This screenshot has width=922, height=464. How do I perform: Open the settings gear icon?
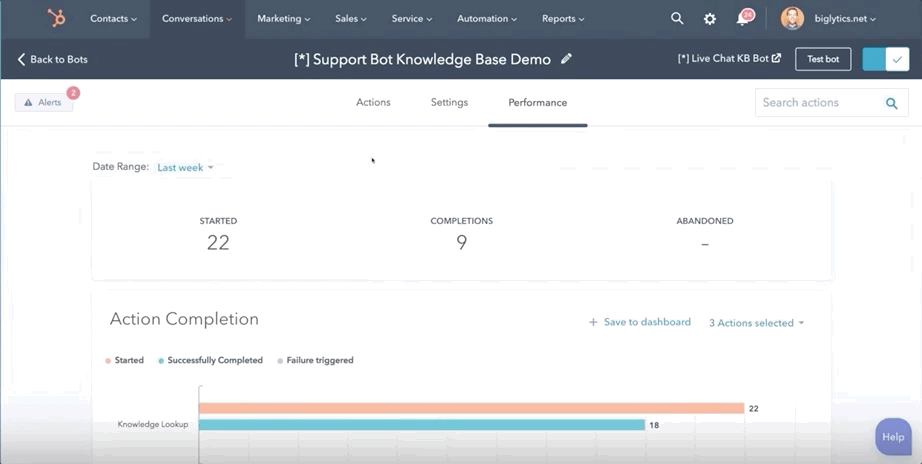710,19
